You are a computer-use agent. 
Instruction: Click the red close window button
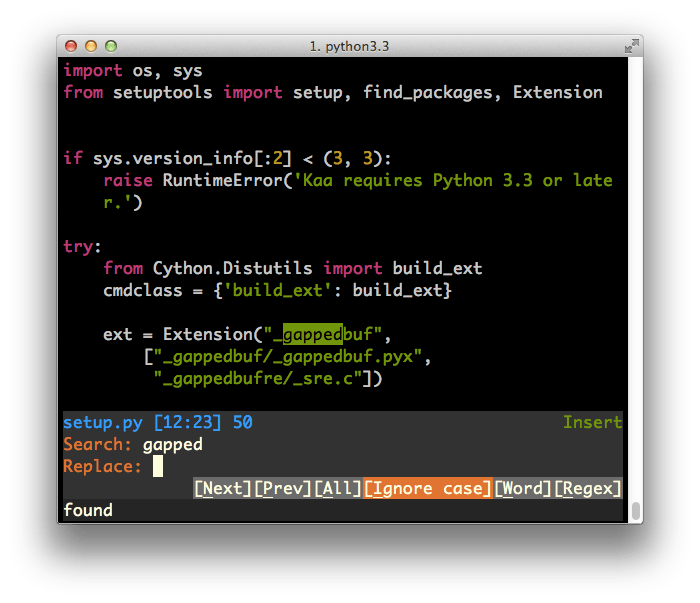click(x=71, y=46)
